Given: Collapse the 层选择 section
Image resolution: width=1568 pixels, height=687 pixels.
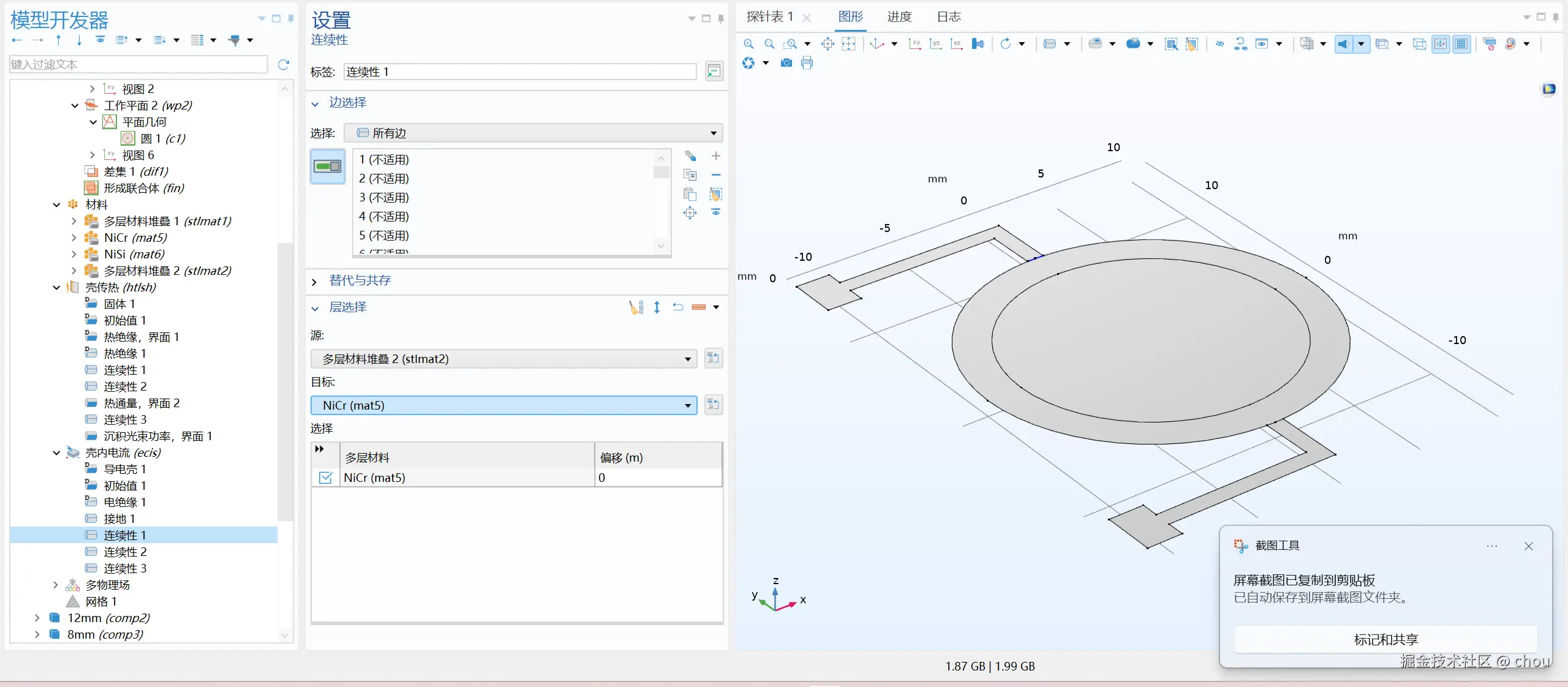Looking at the screenshot, I should pyautogui.click(x=315, y=308).
